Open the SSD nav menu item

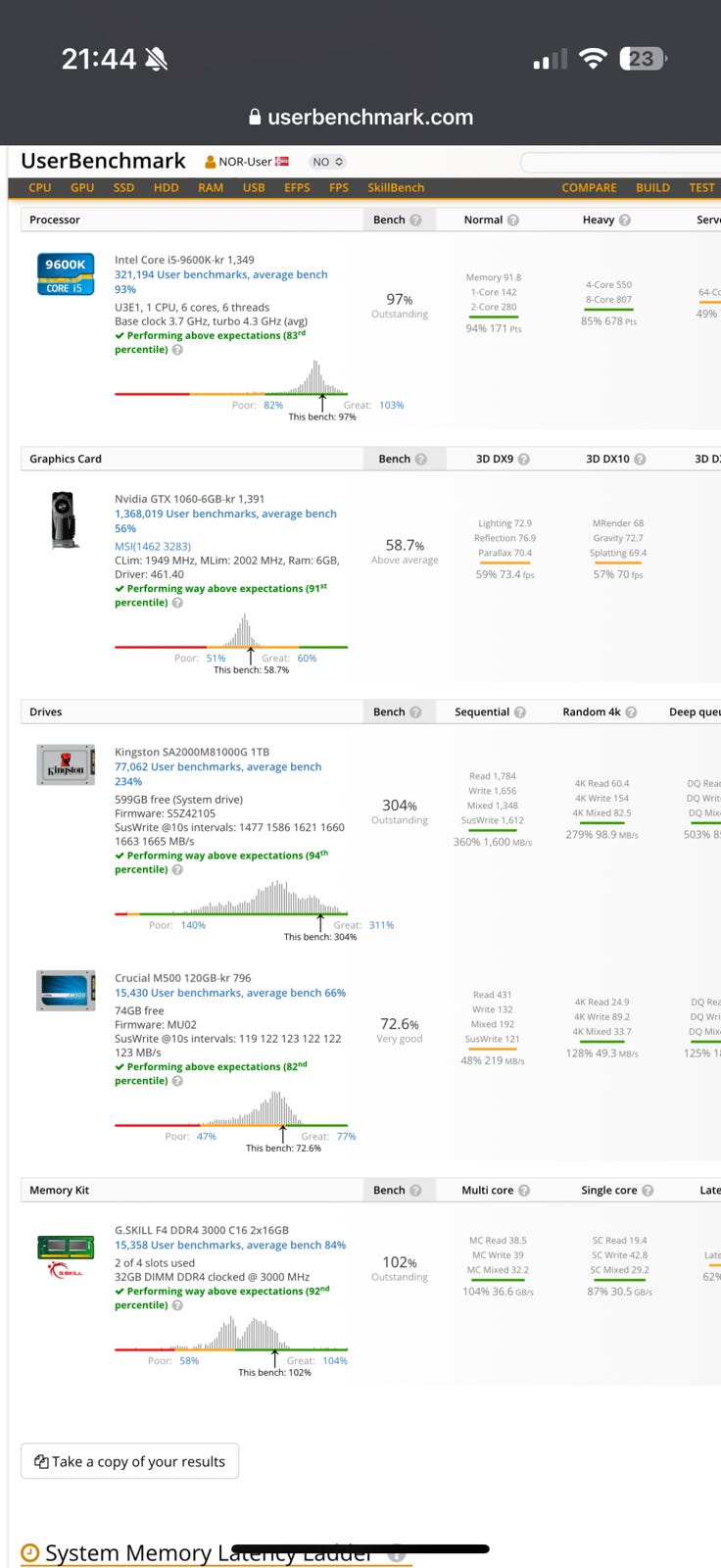tap(123, 187)
